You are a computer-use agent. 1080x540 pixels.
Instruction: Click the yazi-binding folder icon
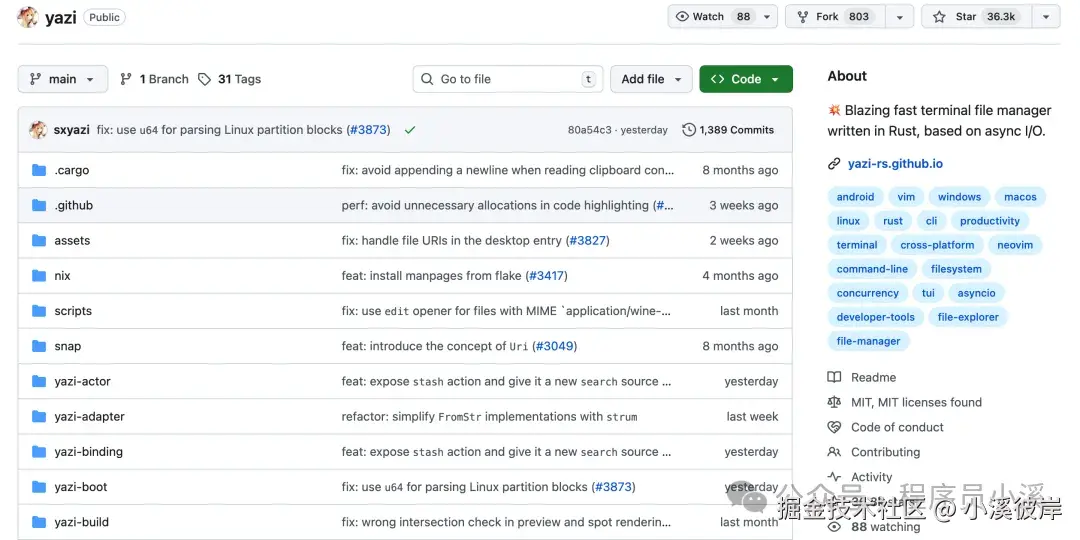tap(39, 451)
